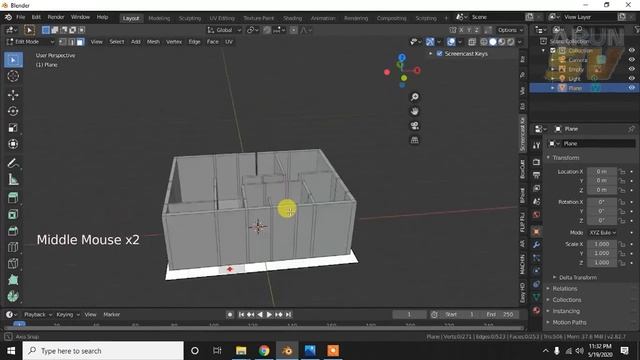Uncheck the Screencast Keys checkbox
Image resolution: width=640 pixels, height=360 pixels.
point(440,53)
